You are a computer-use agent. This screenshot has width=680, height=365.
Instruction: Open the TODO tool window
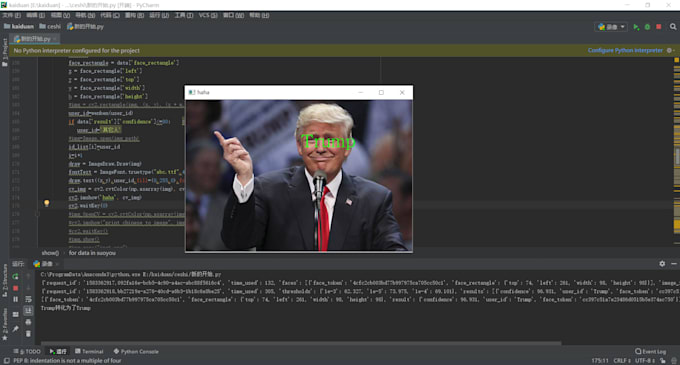click(x=26, y=352)
